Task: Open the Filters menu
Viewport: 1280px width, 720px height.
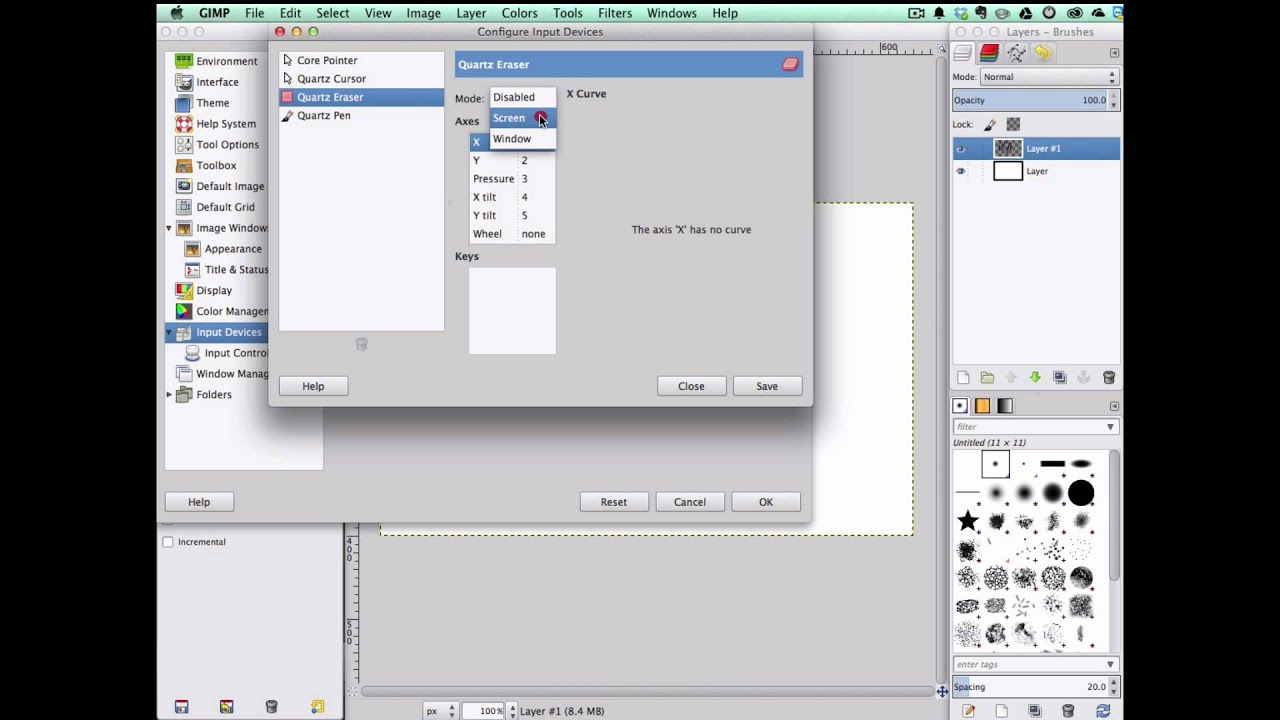Action: [614, 13]
